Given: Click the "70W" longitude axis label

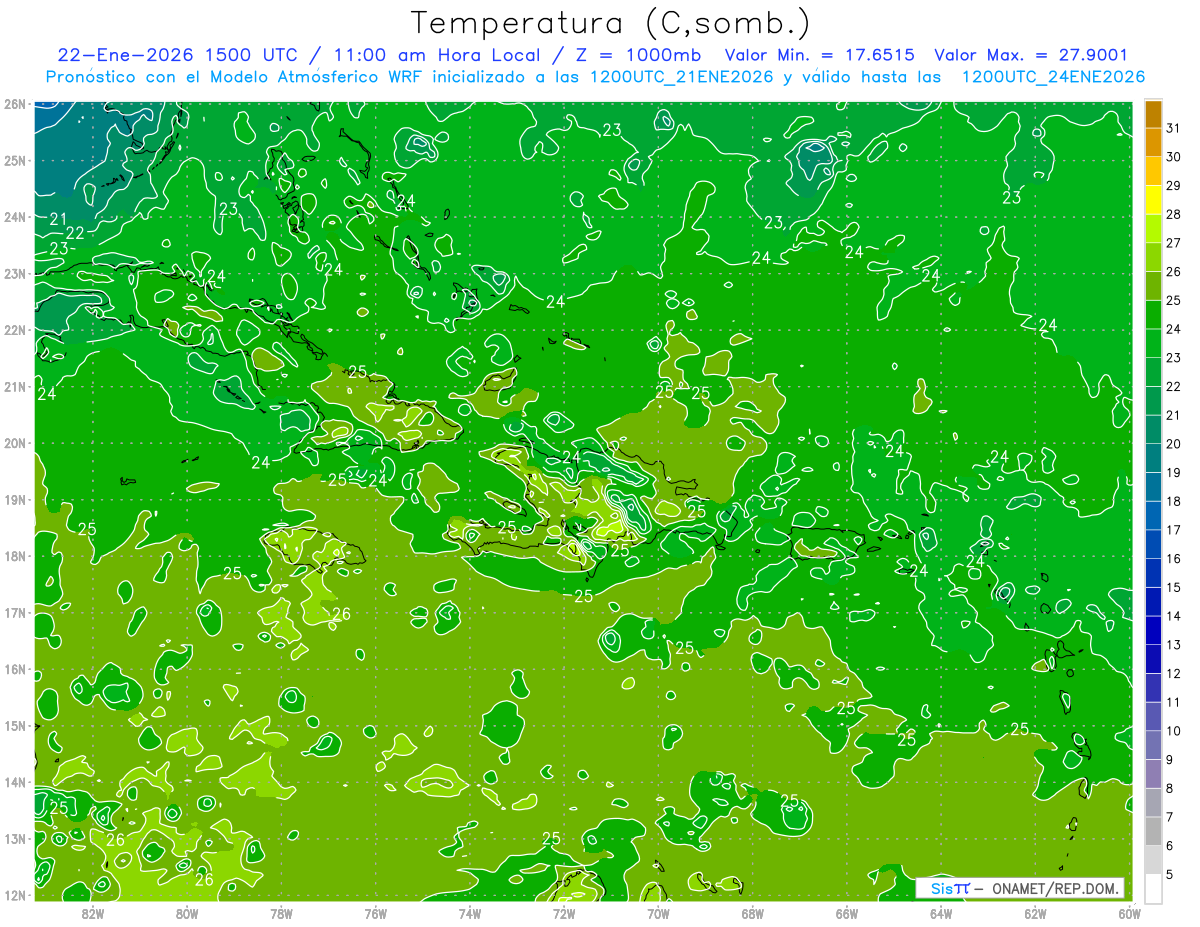Looking at the screenshot, I should [658, 912].
